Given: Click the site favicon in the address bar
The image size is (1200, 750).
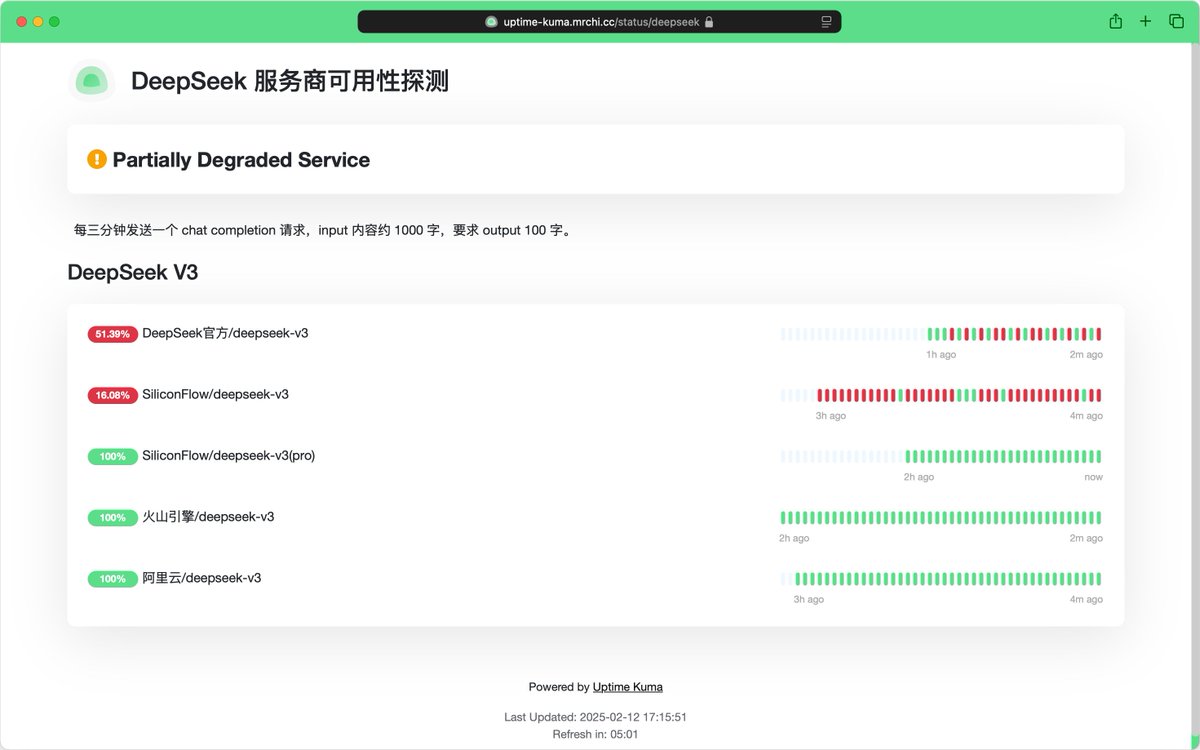Looking at the screenshot, I should pyautogui.click(x=490, y=21).
